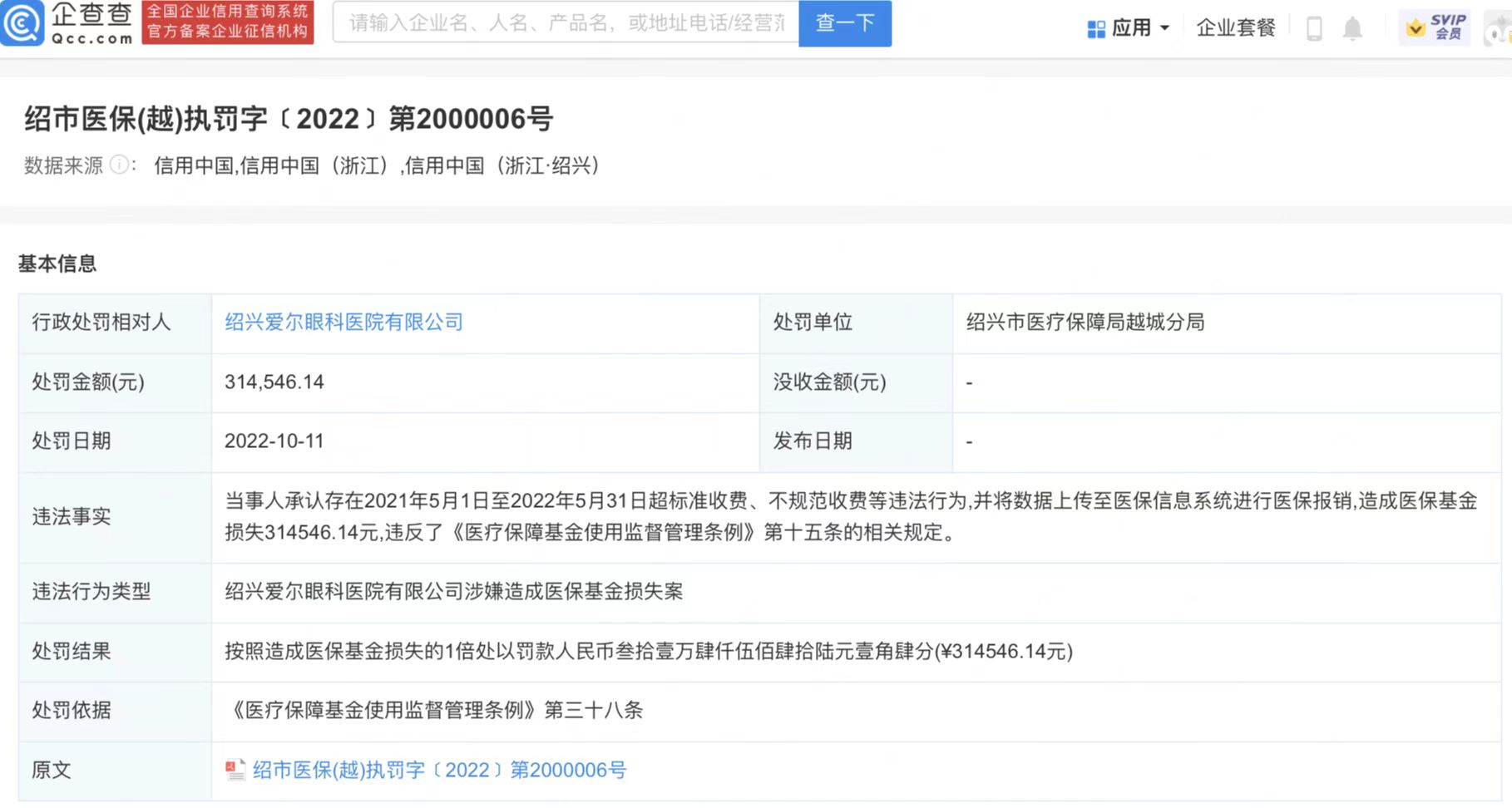This screenshot has height=808, width=1512.
Task: Click the red official credit agency badge
Action: [228, 22]
